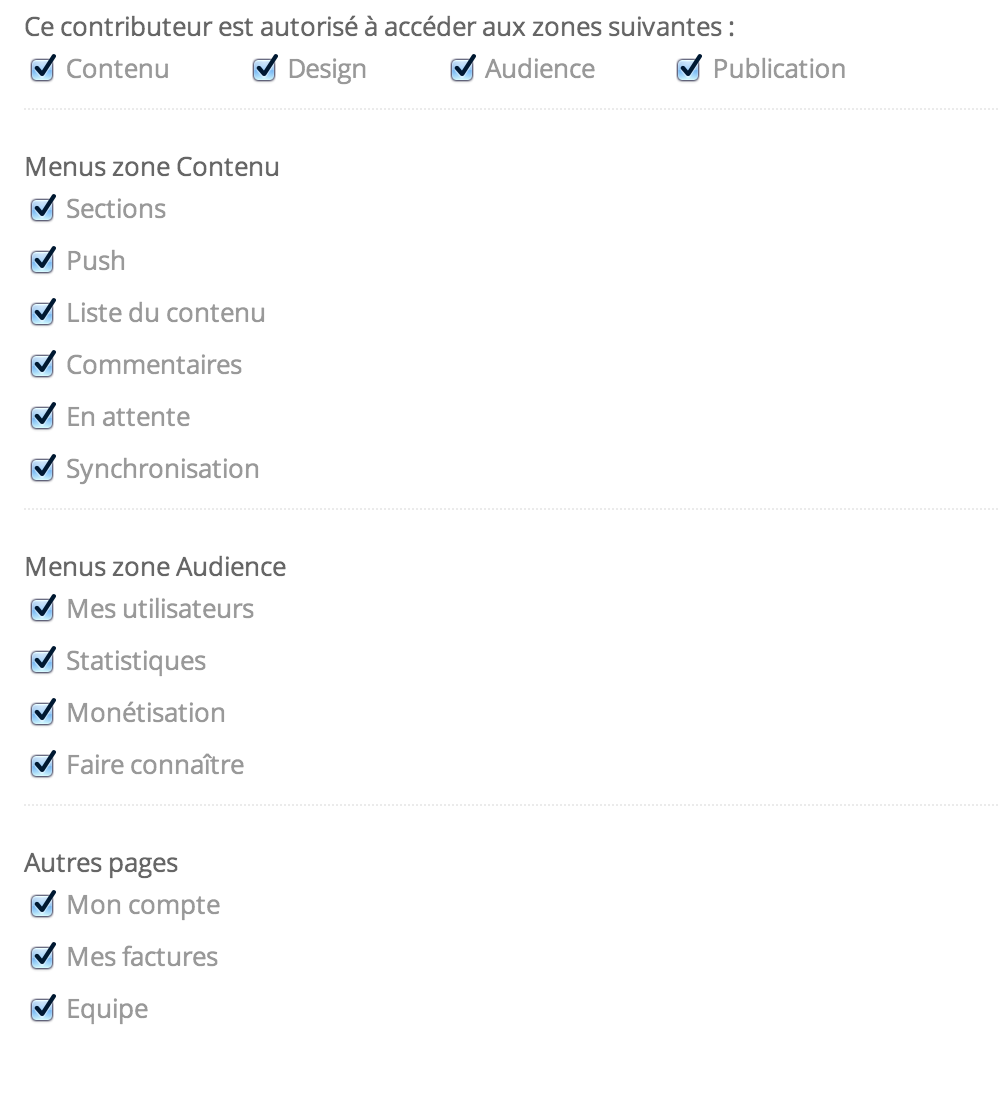
Task: Toggle the Mes utilisateurs checkbox
Action: (x=42, y=610)
